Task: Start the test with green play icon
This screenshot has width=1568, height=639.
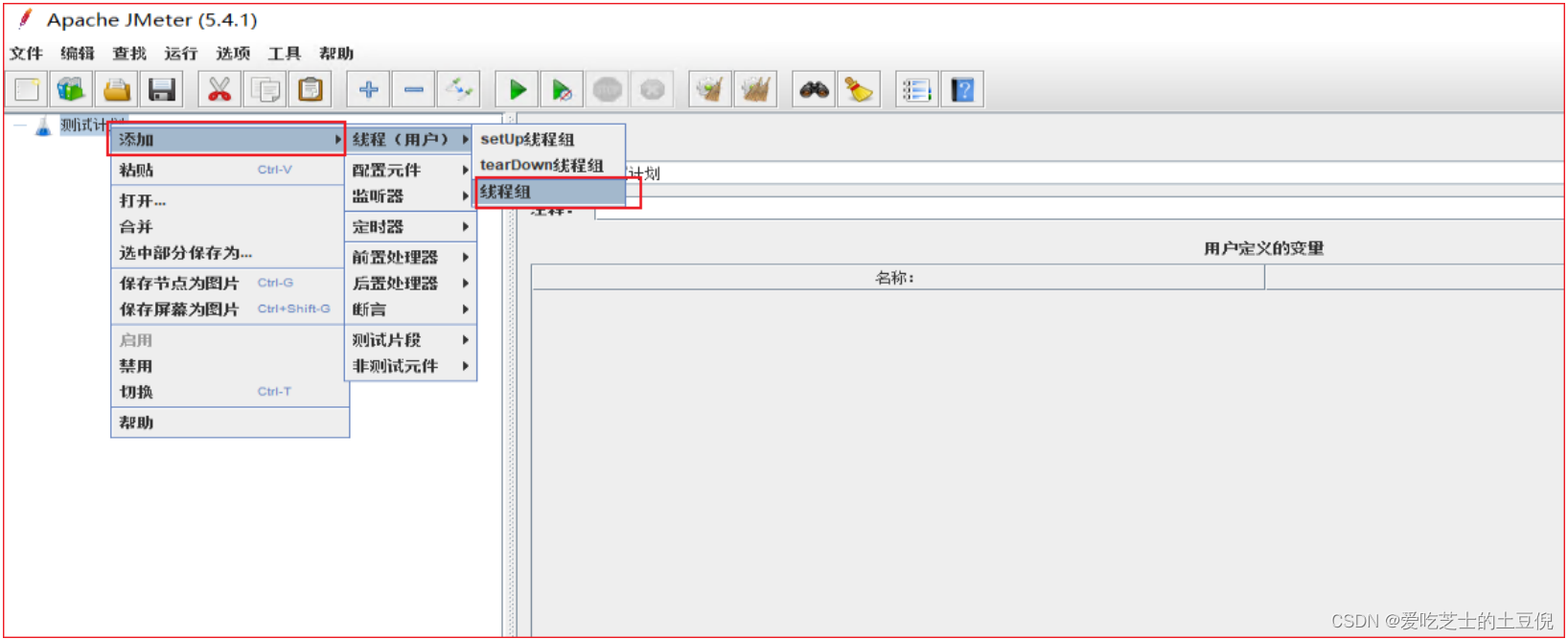Action: click(517, 90)
